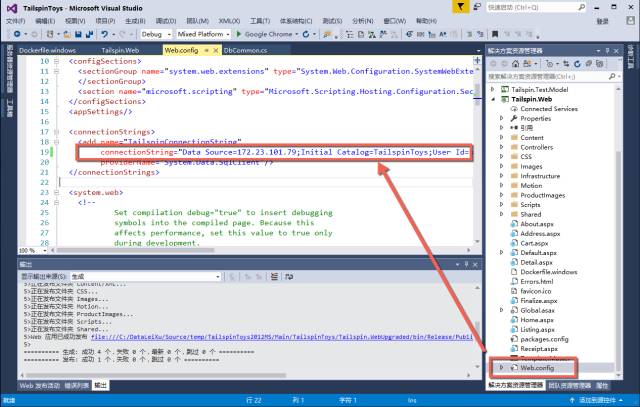The image size is (640, 407).
Task: Collapse the Tailspin.Web project node
Action: tap(493, 99)
